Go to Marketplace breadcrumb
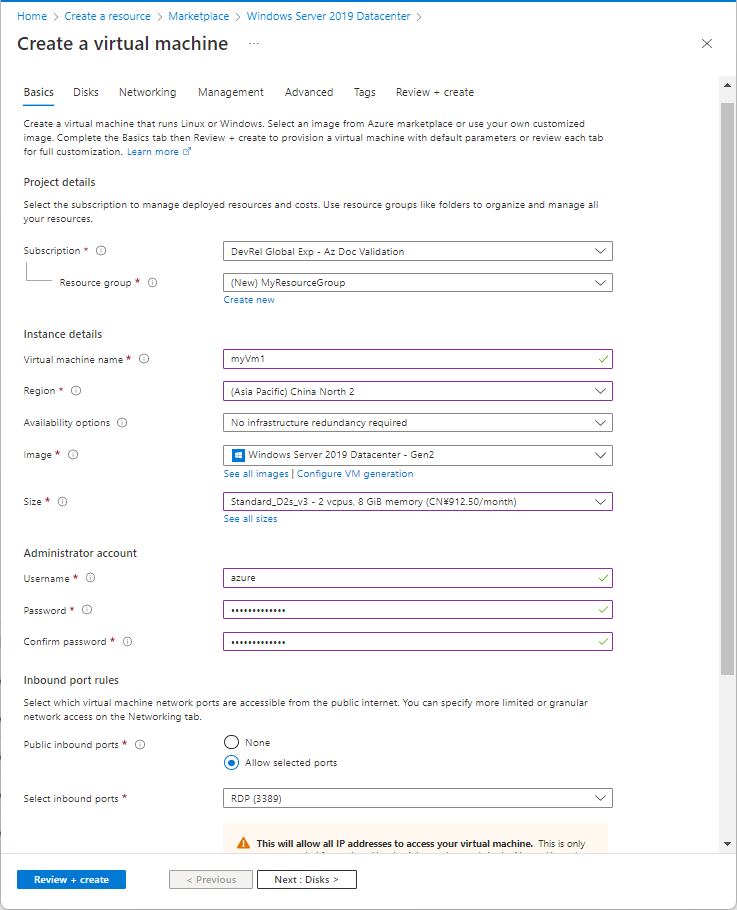This screenshot has height=910, width=737. (x=198, y=16)
